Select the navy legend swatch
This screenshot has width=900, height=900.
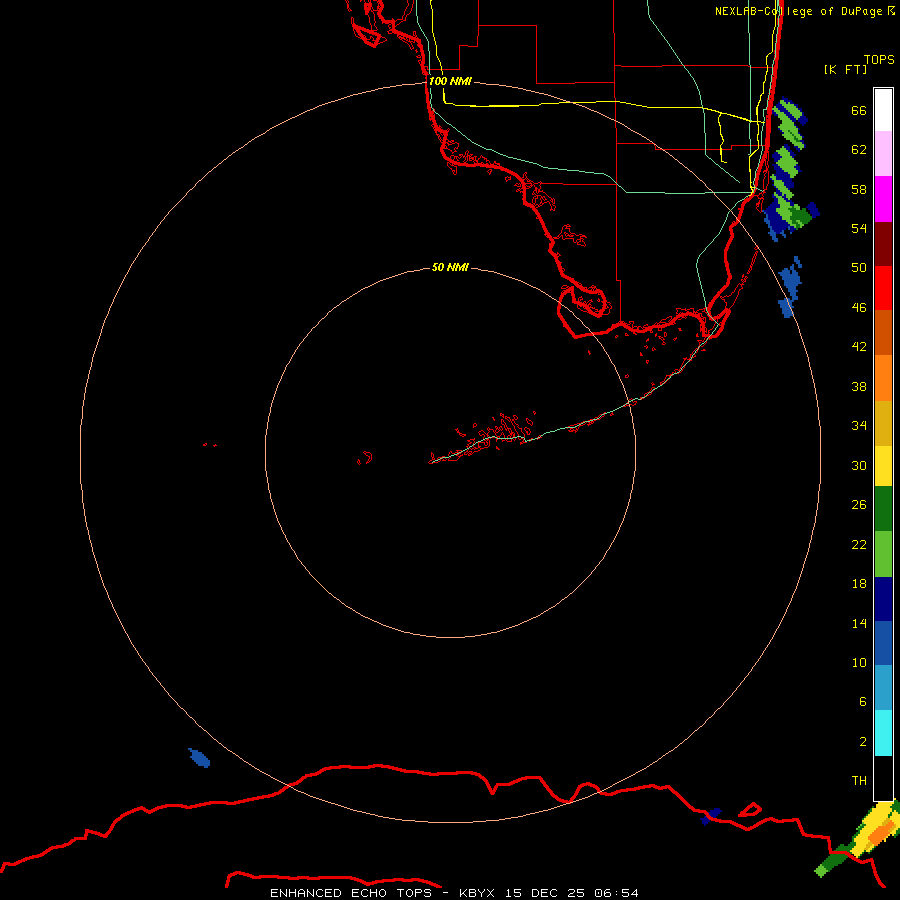[883, 599]
